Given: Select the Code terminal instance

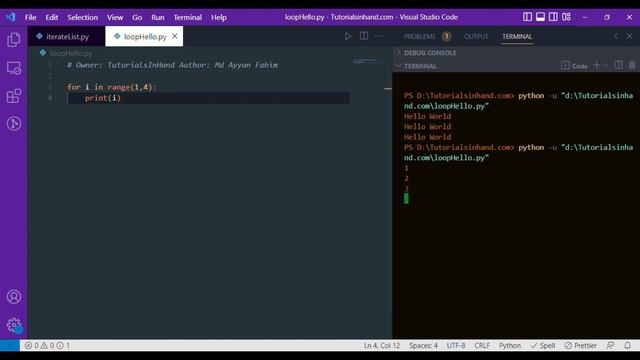Looking at the screenshot, I should [x=574, y=66].
